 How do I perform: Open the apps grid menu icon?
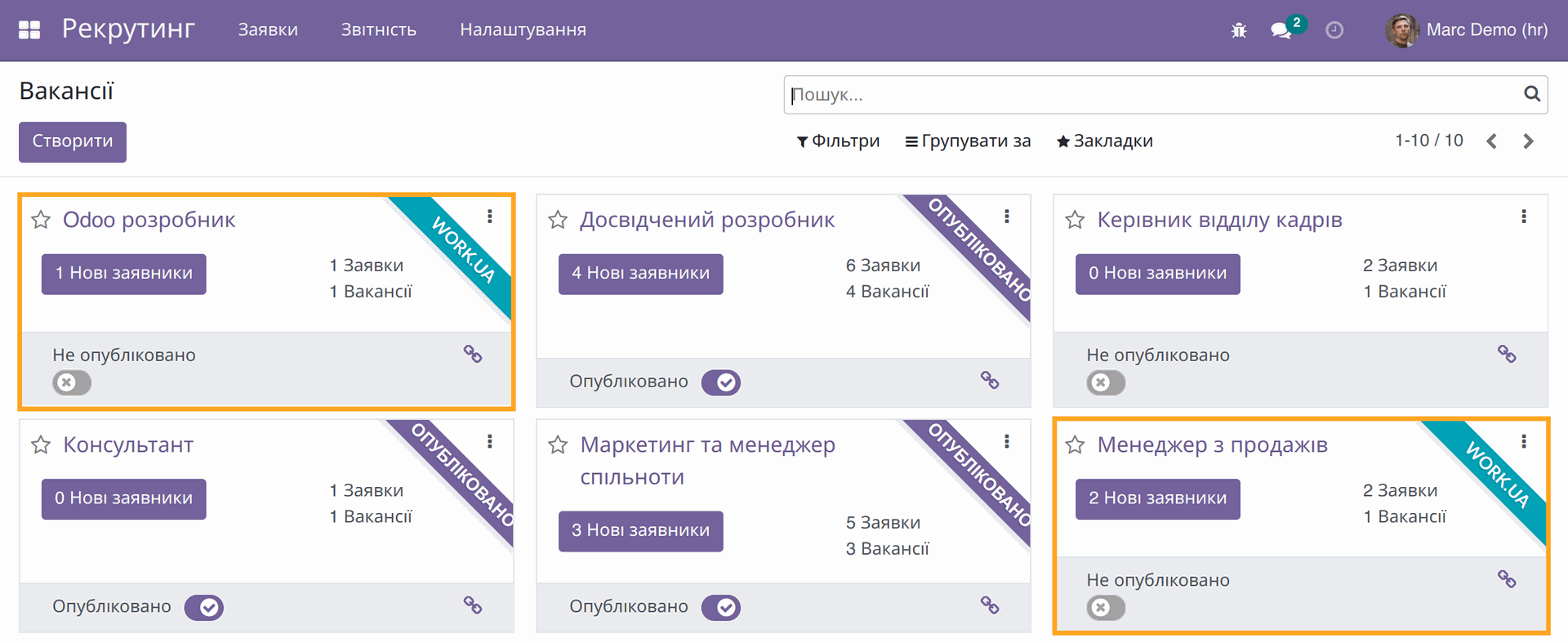tap(29, 30)
